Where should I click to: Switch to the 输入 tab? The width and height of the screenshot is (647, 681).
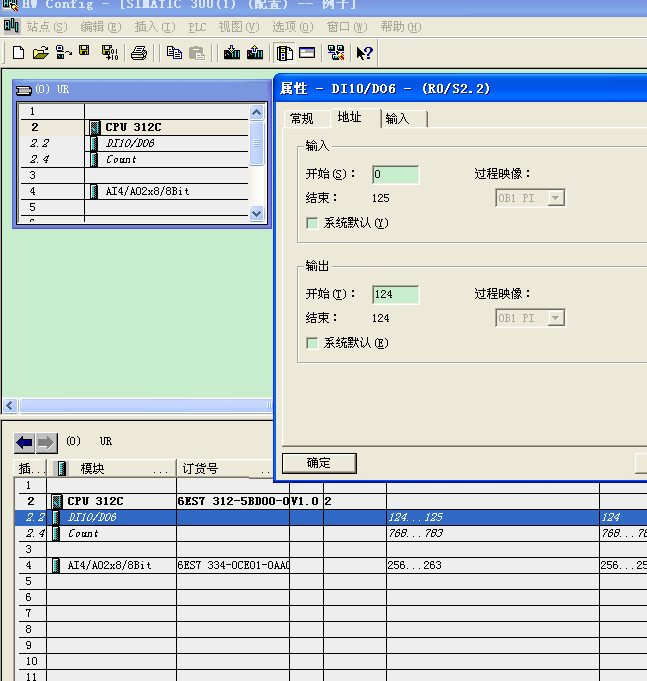tap(398, 119)
